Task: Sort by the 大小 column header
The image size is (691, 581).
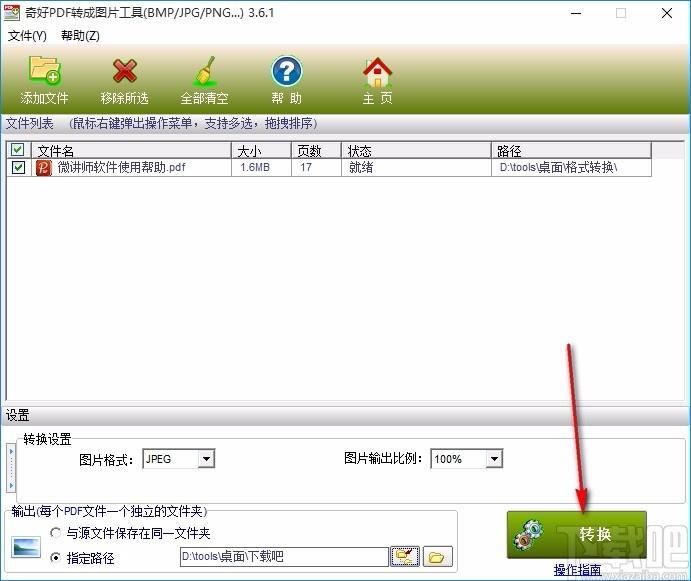Action: tap(261, 151)
